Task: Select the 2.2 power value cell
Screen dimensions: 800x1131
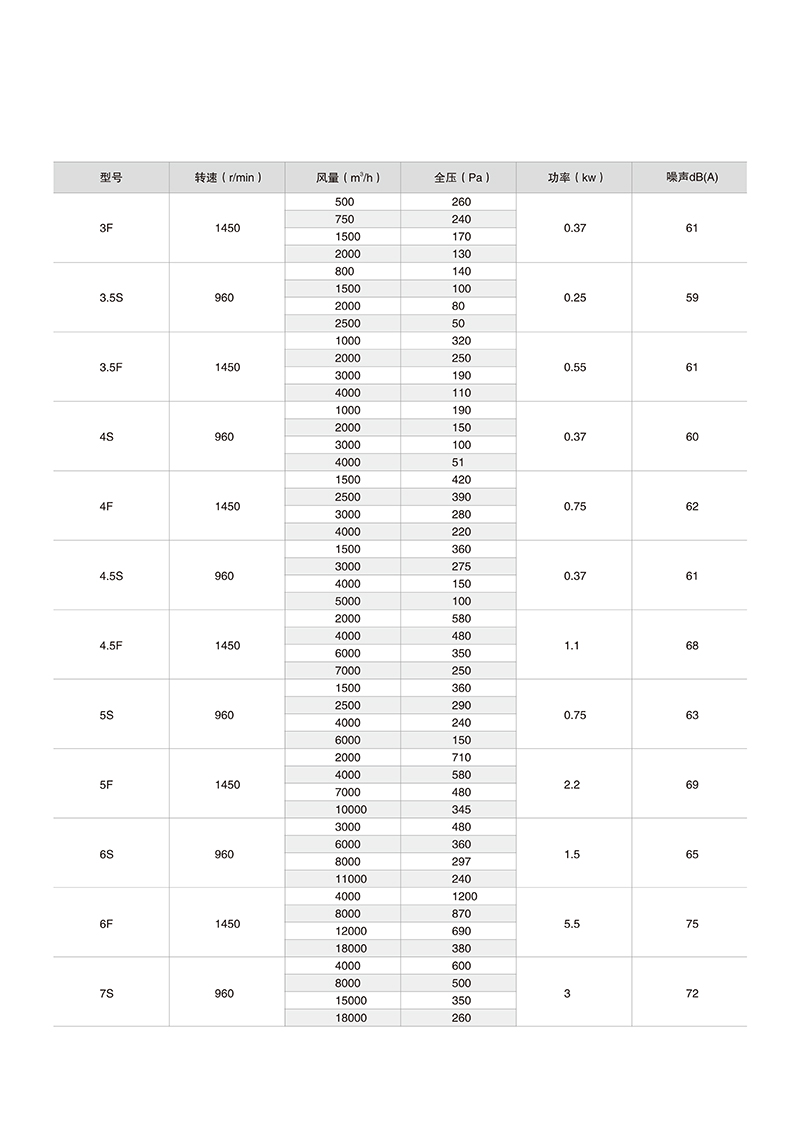Action: point(572,785)
